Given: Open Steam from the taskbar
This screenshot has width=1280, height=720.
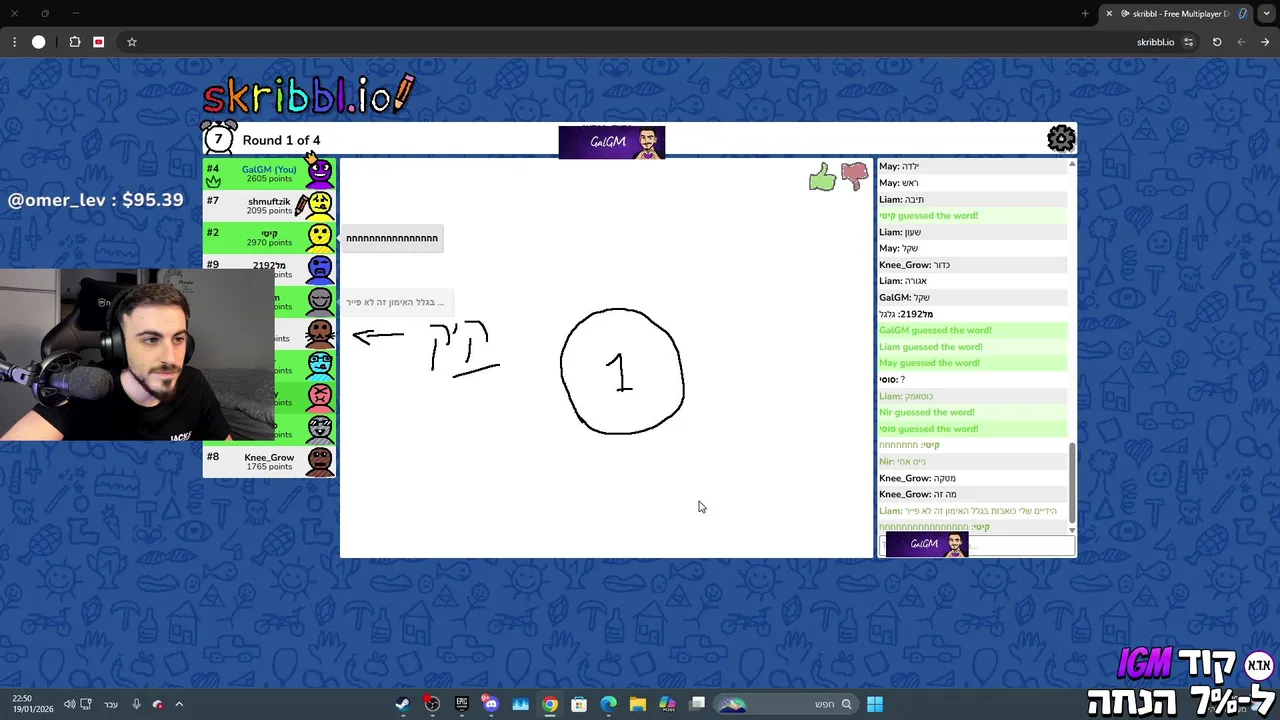Looking at the screenshot, I should (x=402, y=704).
